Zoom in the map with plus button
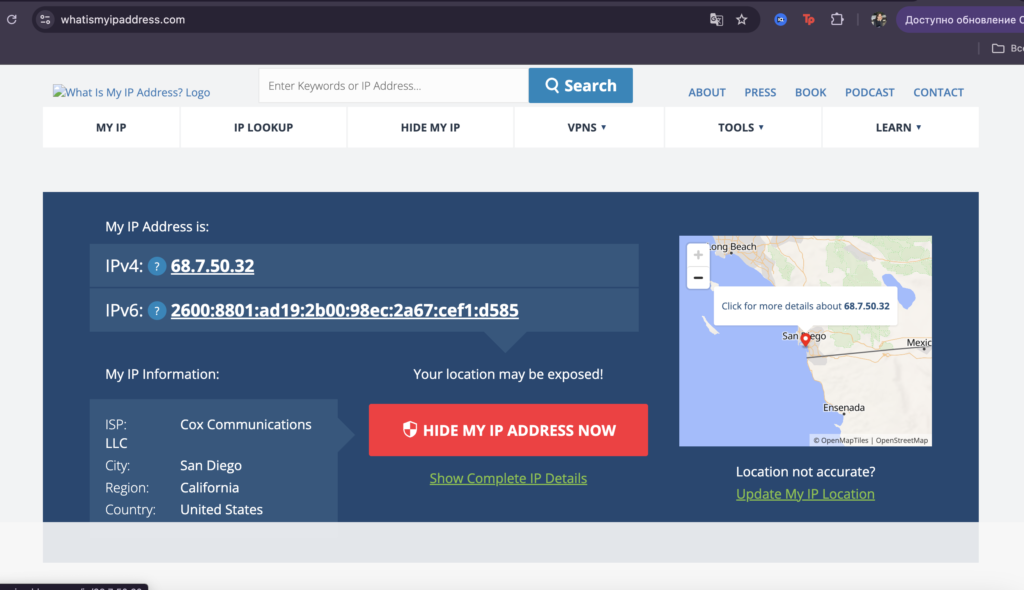 698,255
